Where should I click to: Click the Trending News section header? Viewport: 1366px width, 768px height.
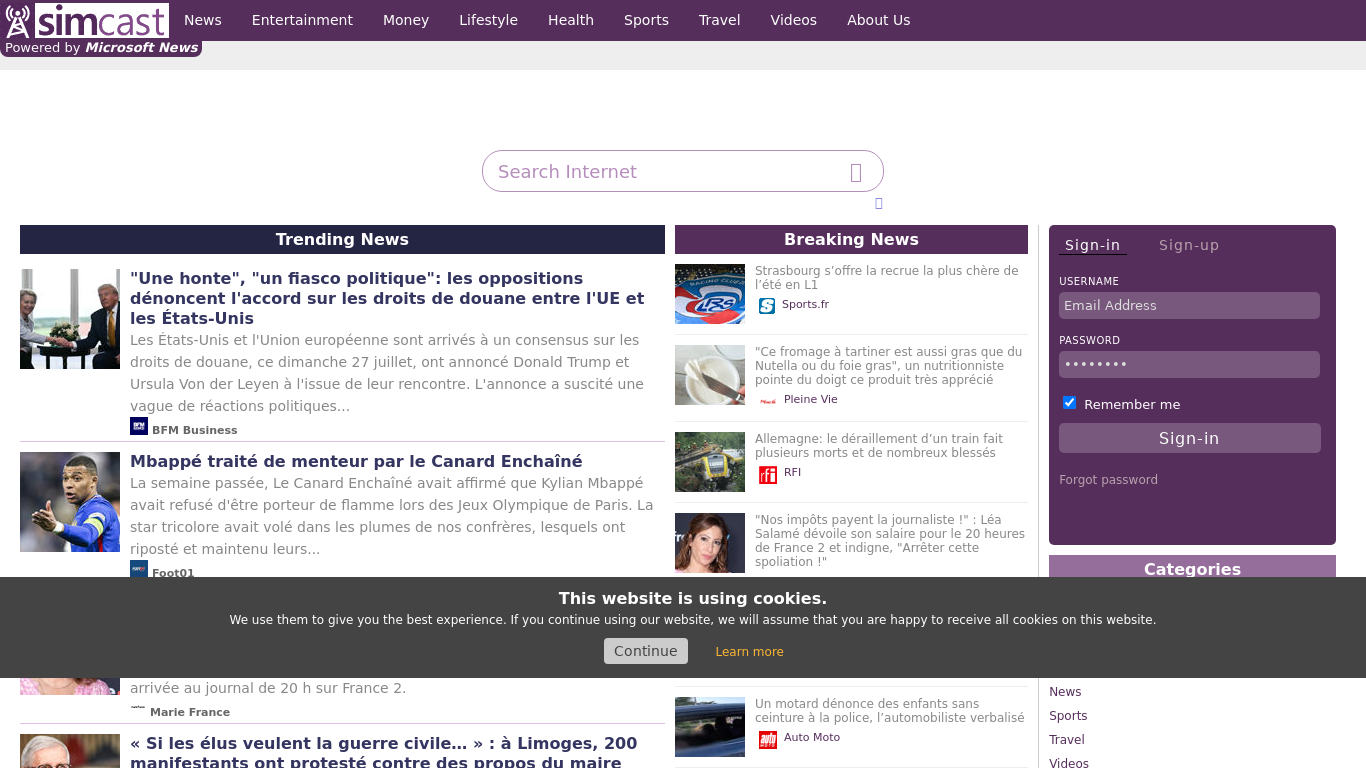(x=342, y=239)
